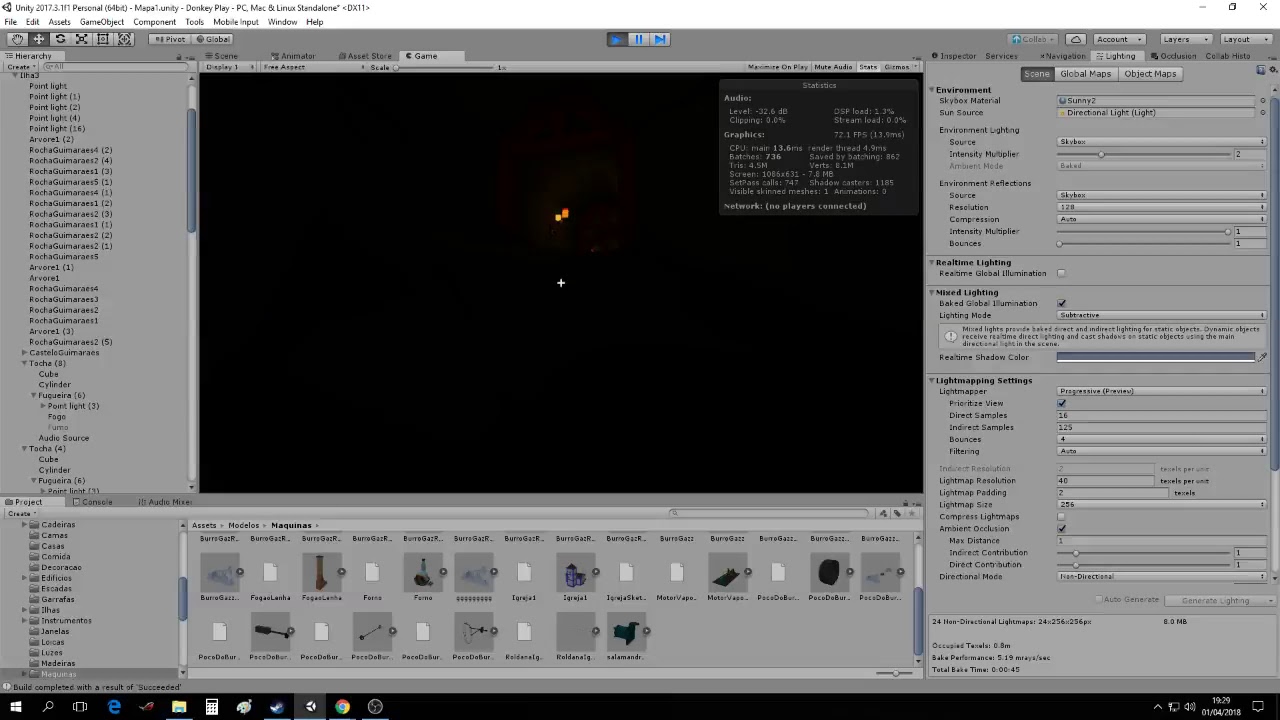Expand CasteloGuimaraes in the Hierarchy
This screenshot has height=720, width=1280.
tap(24, 353)
